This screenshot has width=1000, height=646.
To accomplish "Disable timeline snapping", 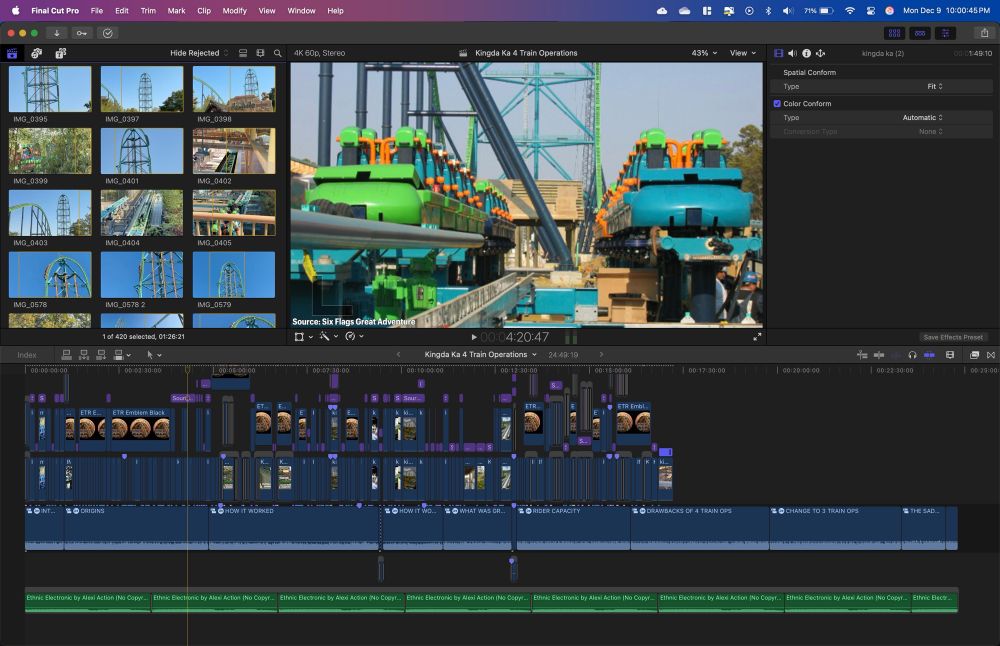I will click(929, 355).
